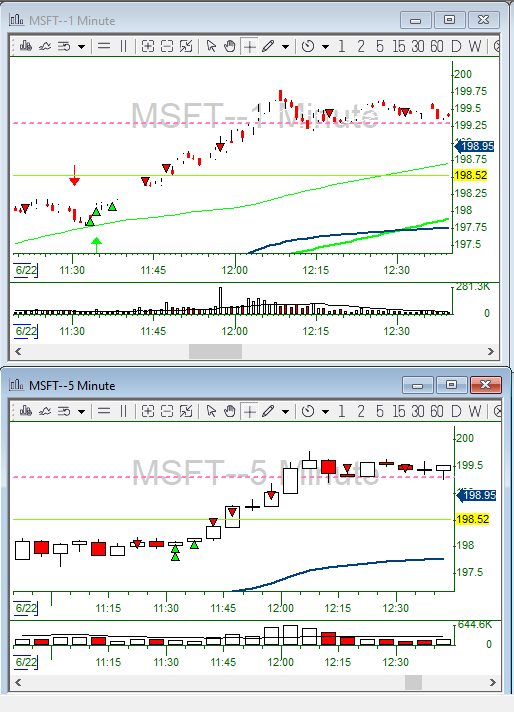Click 6/22 date label under 1 Minute volume pane
The width and height of the screenshot is (514, 712).
coord(26,331)
